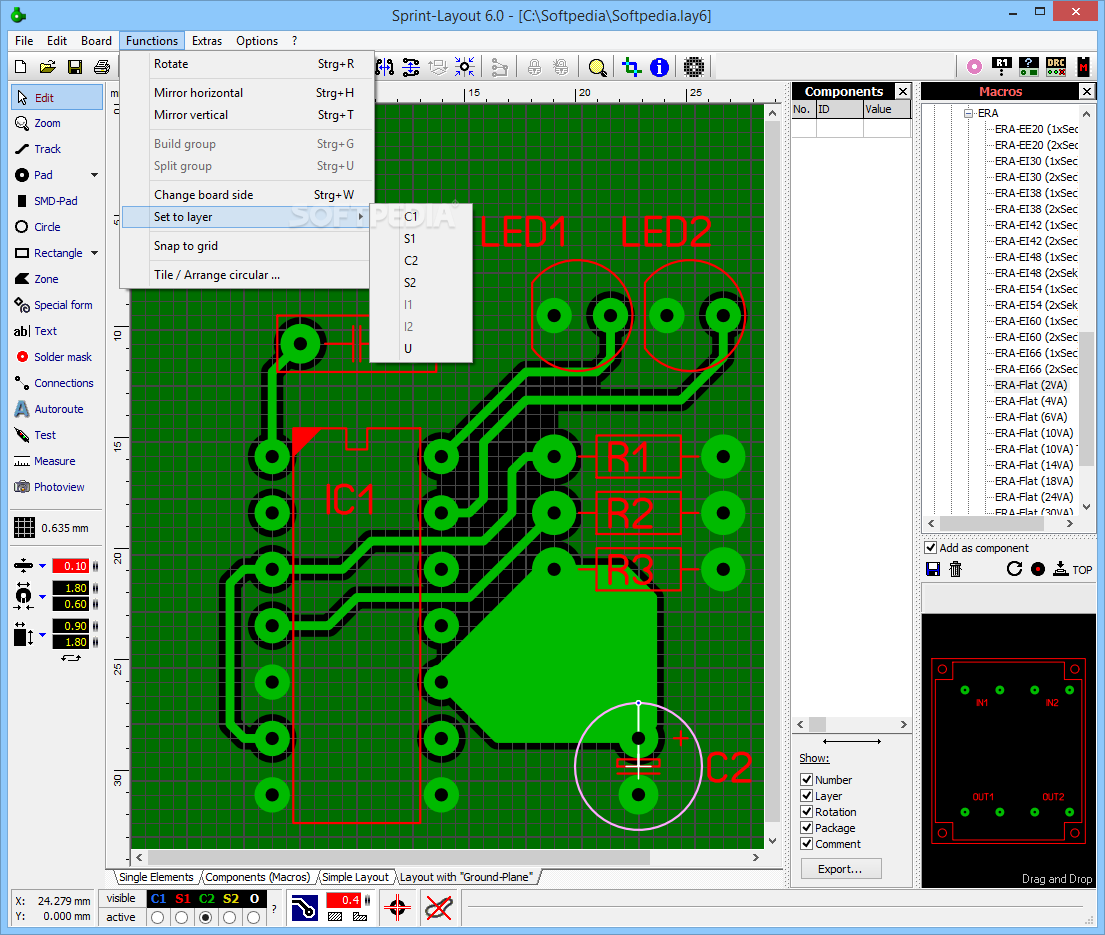Click the ground-plane icon in status bar
Viewport: 1105px width, 935px height.
coord(304,908)
